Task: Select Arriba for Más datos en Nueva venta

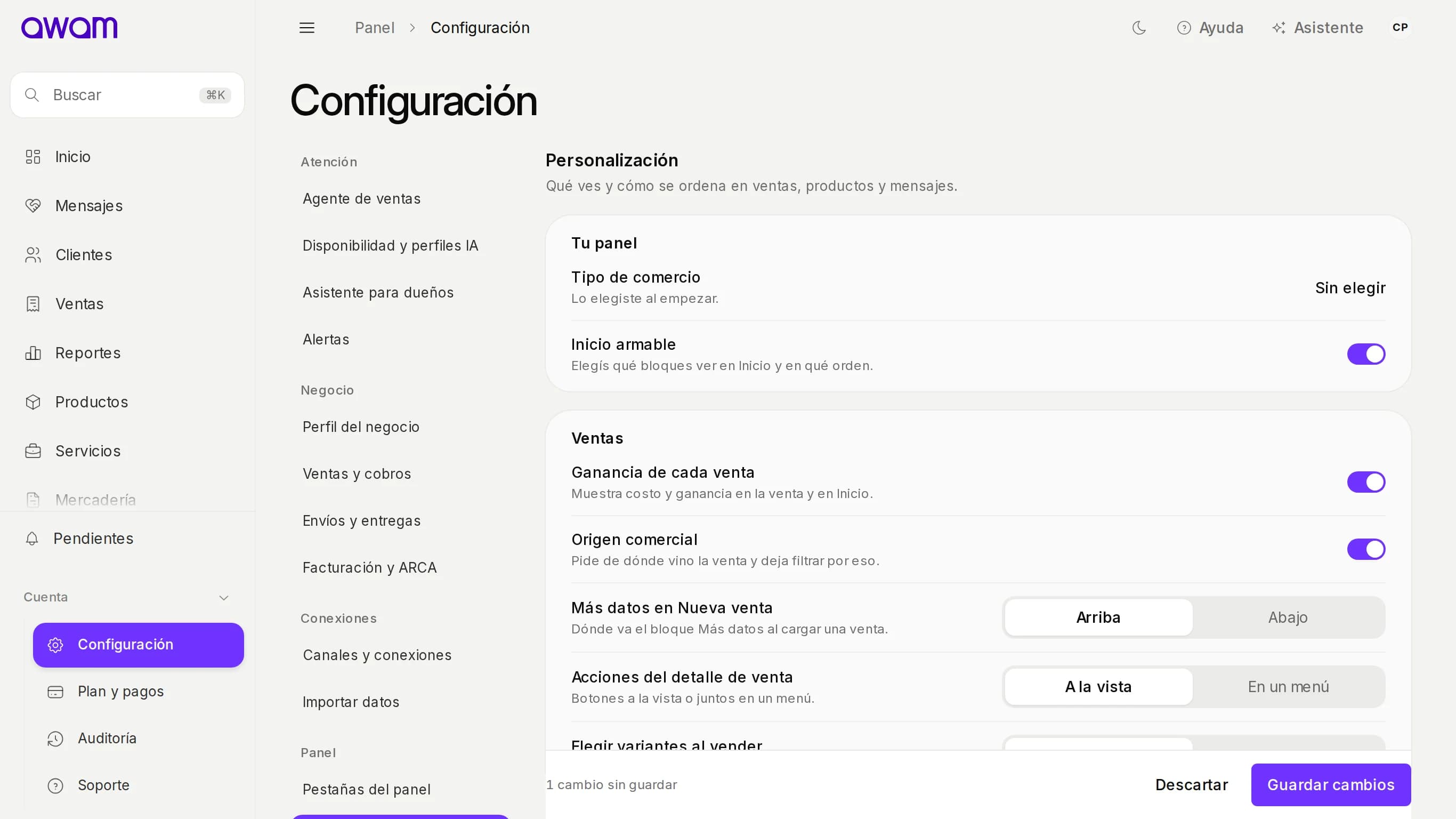Action: (x=1098, y=617)
